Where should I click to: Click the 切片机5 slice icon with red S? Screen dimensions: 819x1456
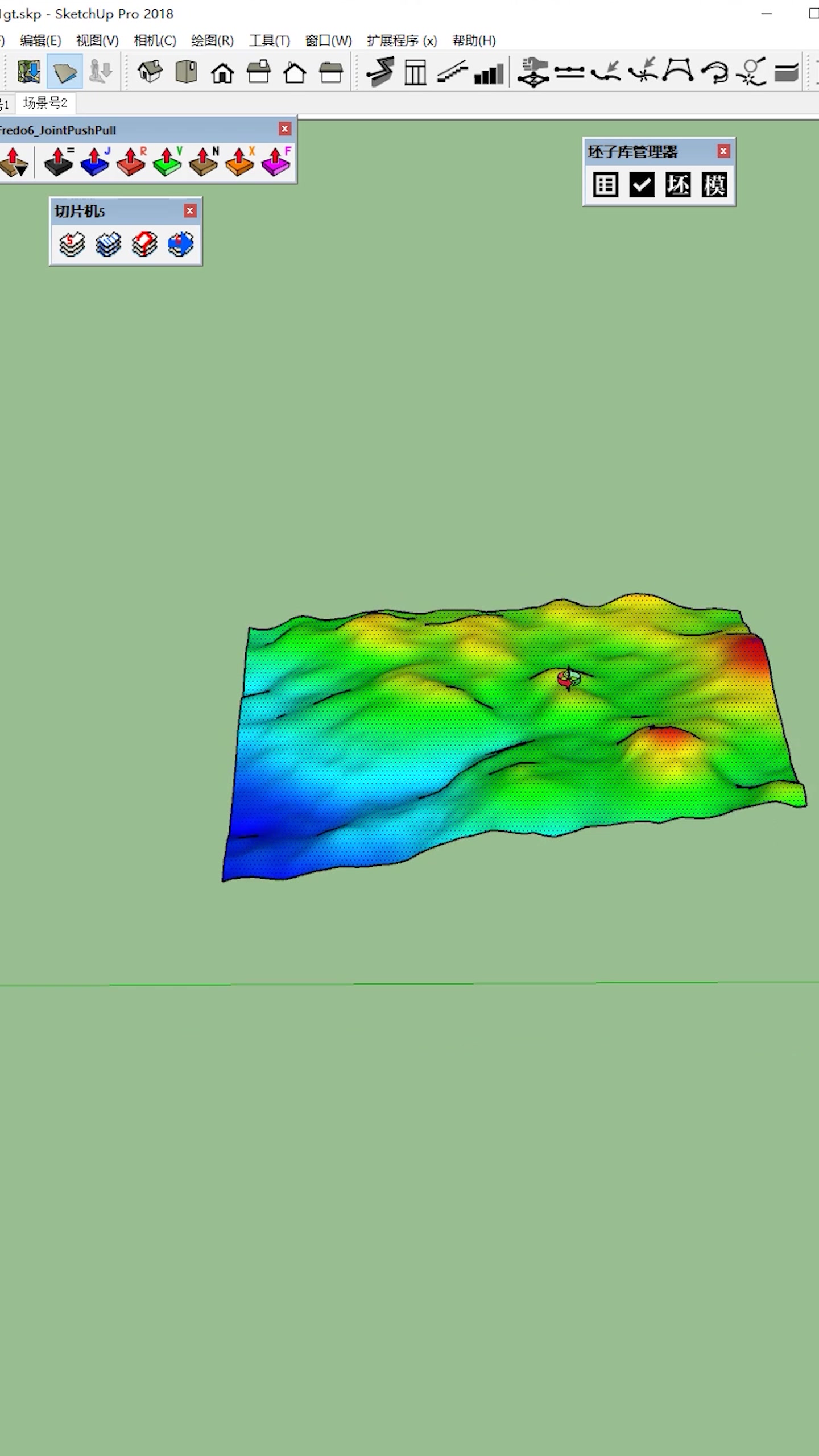(x=72, y=245)
